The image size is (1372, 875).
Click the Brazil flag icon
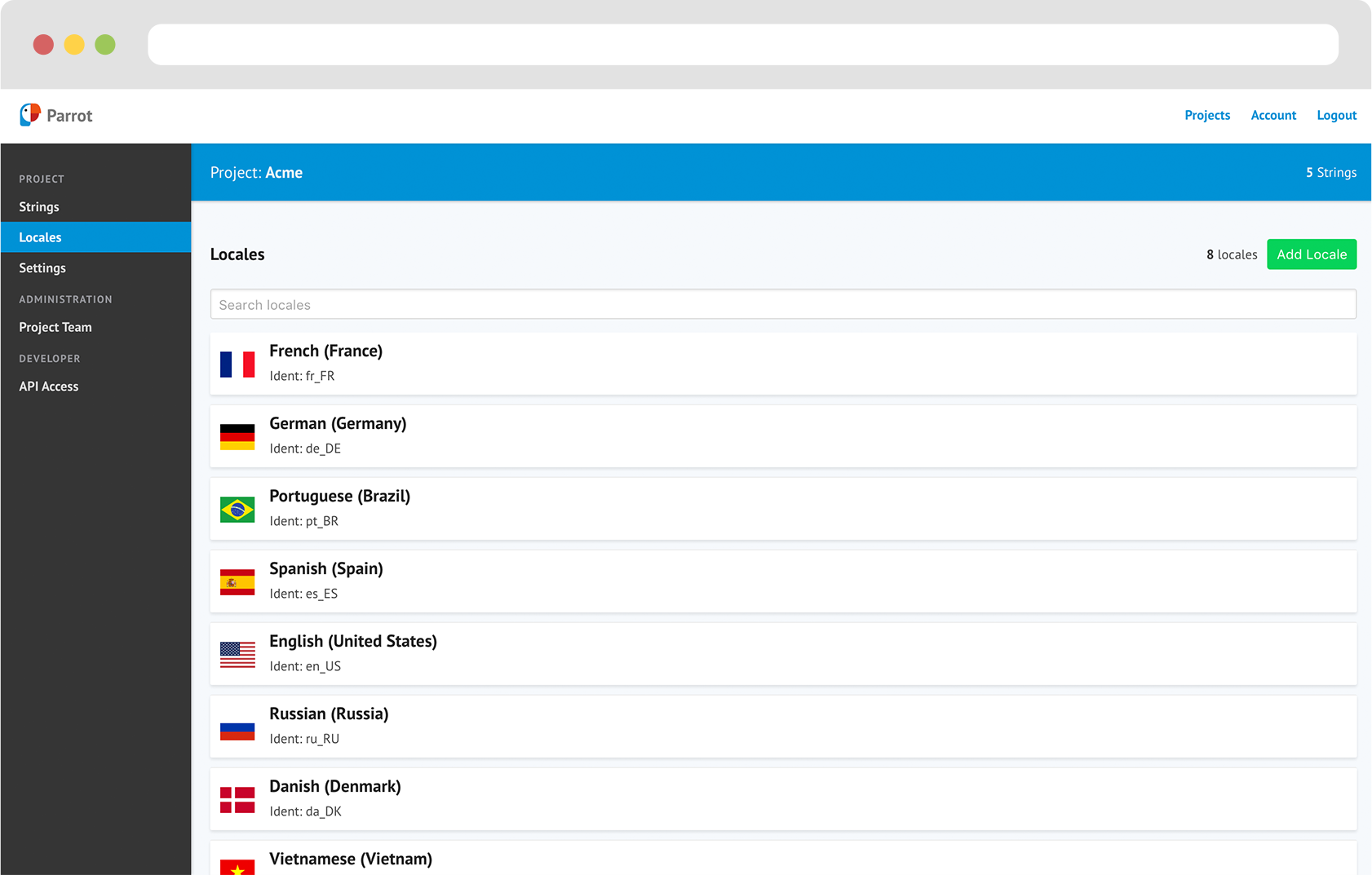[237, 509]
